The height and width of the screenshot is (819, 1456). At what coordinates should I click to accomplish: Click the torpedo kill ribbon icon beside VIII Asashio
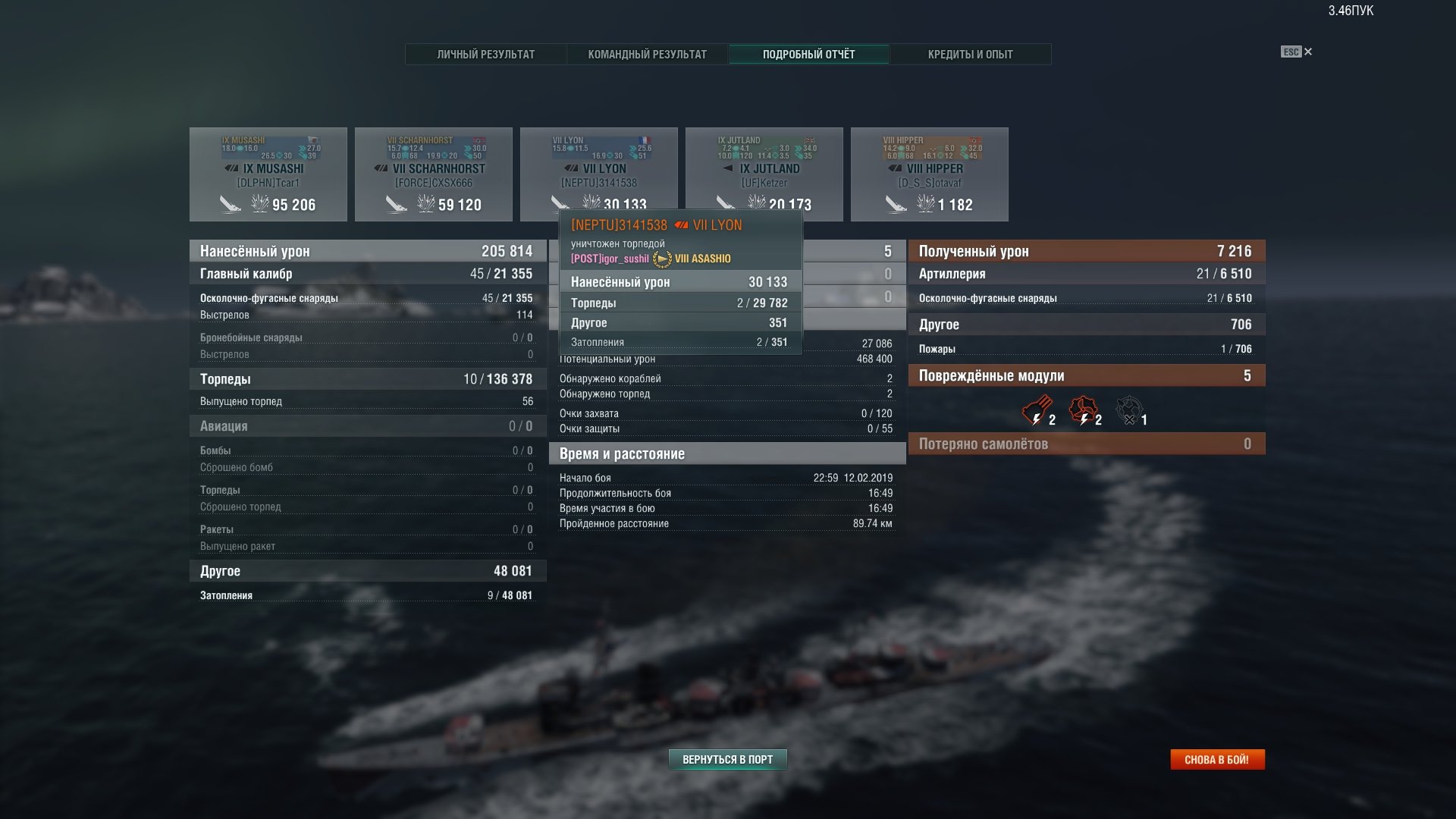(662, 259)
